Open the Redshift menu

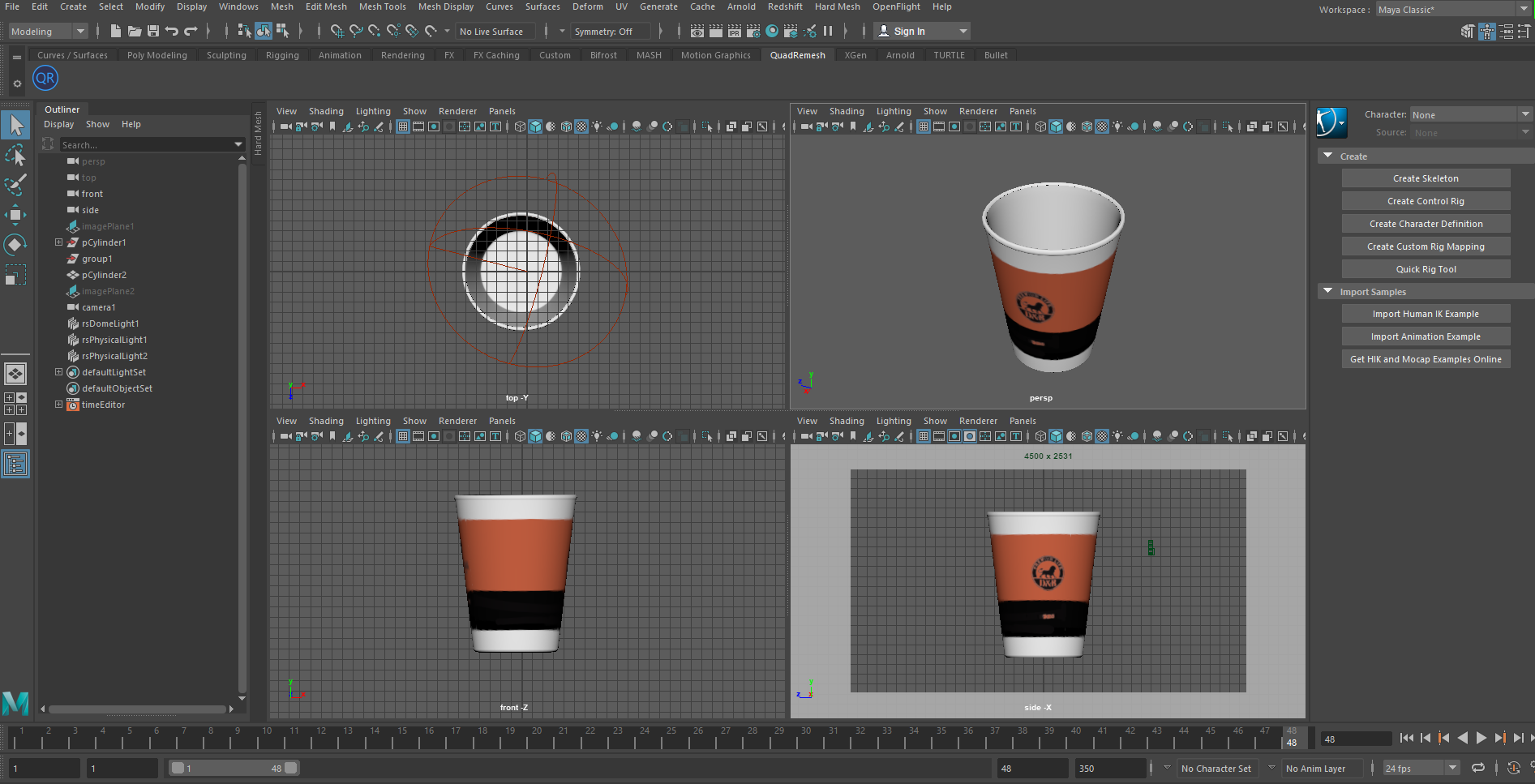pos(785,6)
